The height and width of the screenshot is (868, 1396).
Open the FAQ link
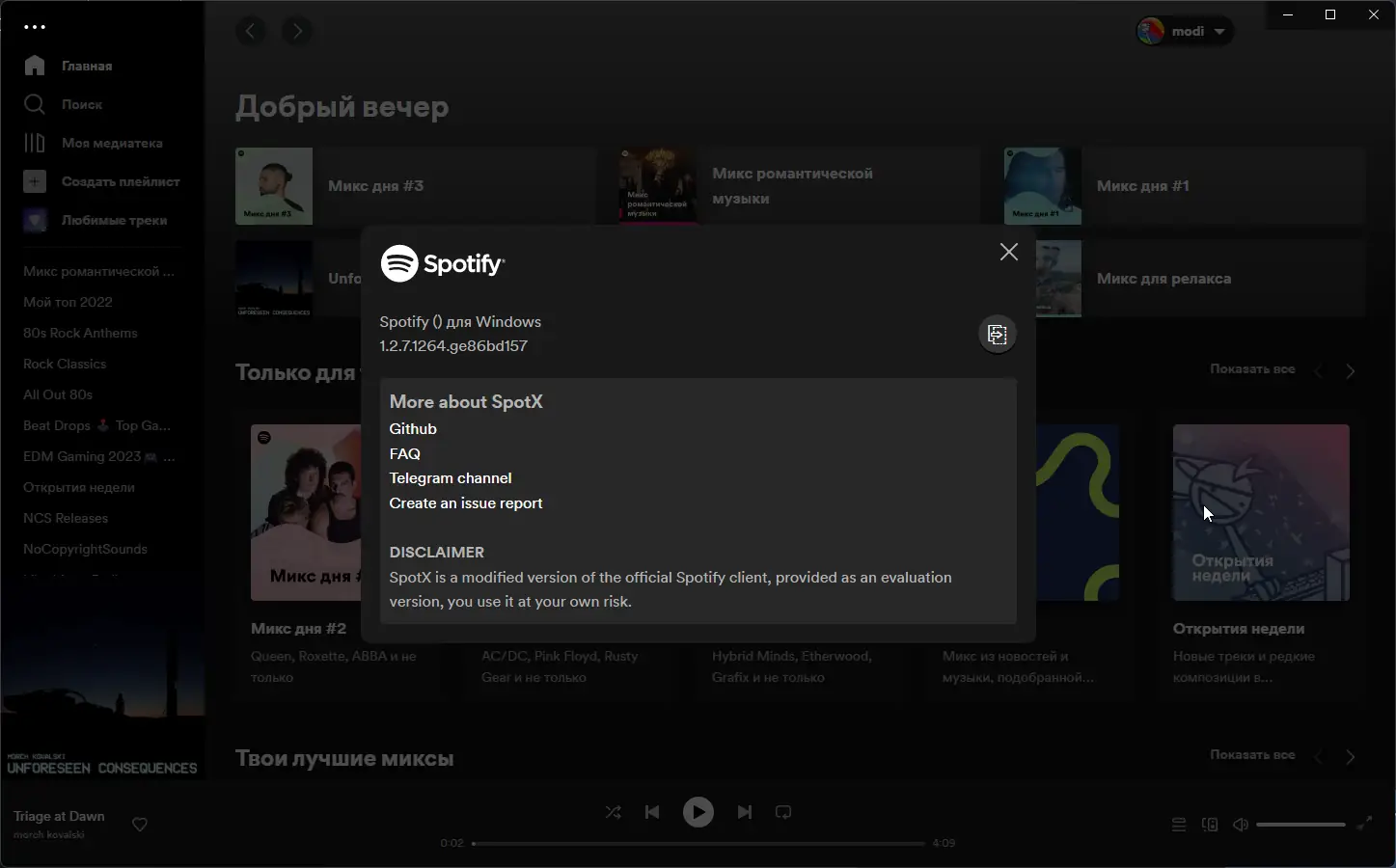(405, 454)
